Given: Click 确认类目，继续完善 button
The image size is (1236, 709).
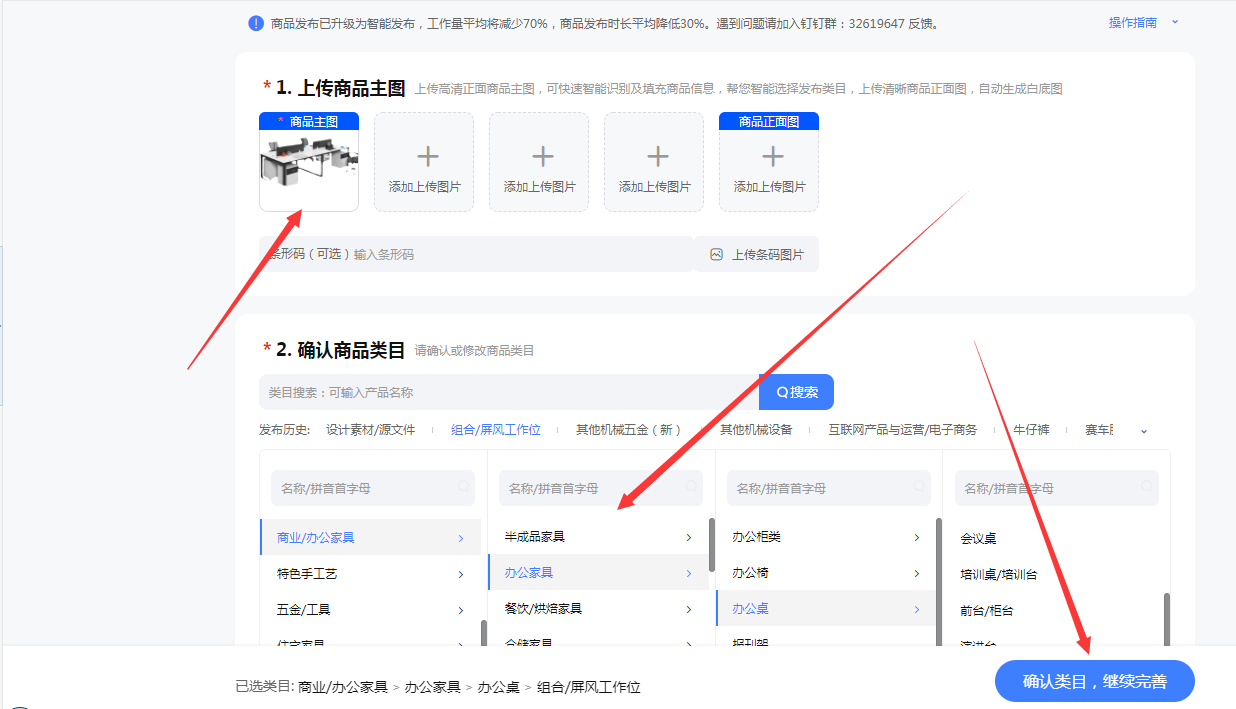Looking at the screenshot, I should (1095, 681).
